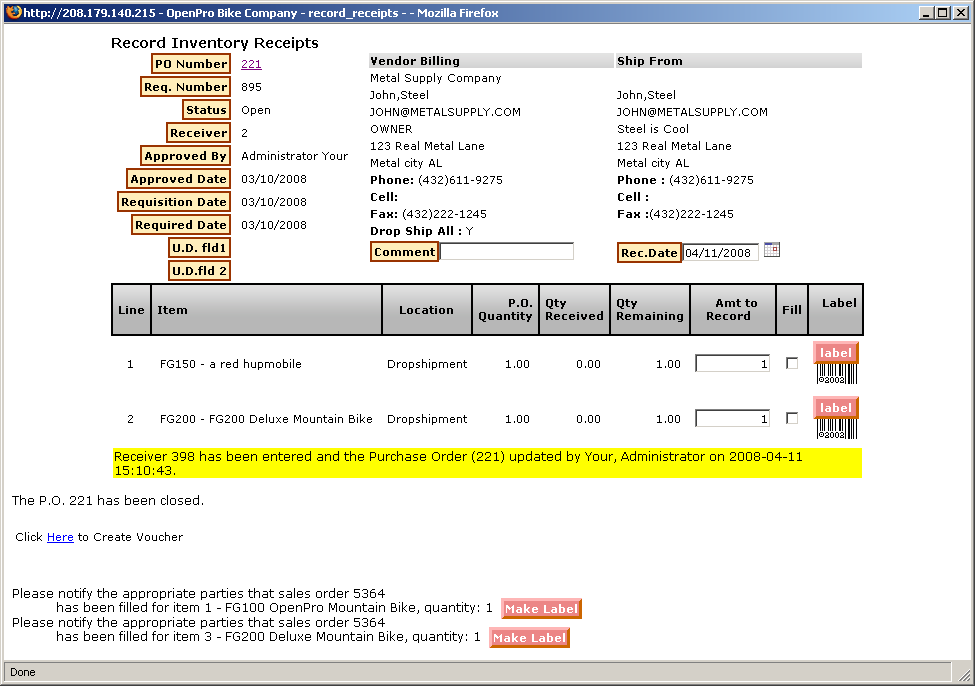Screen dimensions: 975x686
Task: Open the calendar picker beside Rec.Date
Action: click(771, 251)
